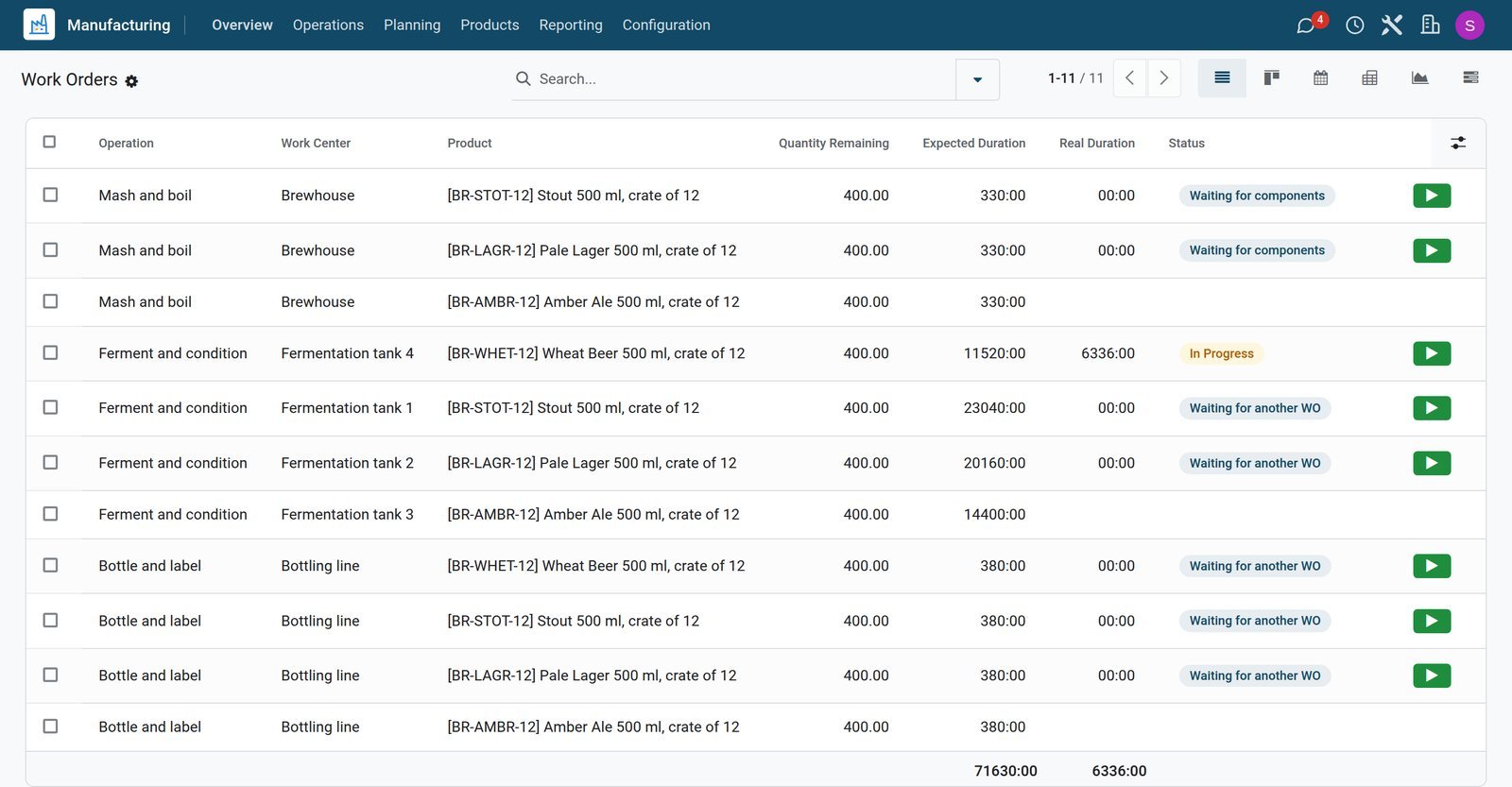Start the Stout Mash and boil work order

1432,196
